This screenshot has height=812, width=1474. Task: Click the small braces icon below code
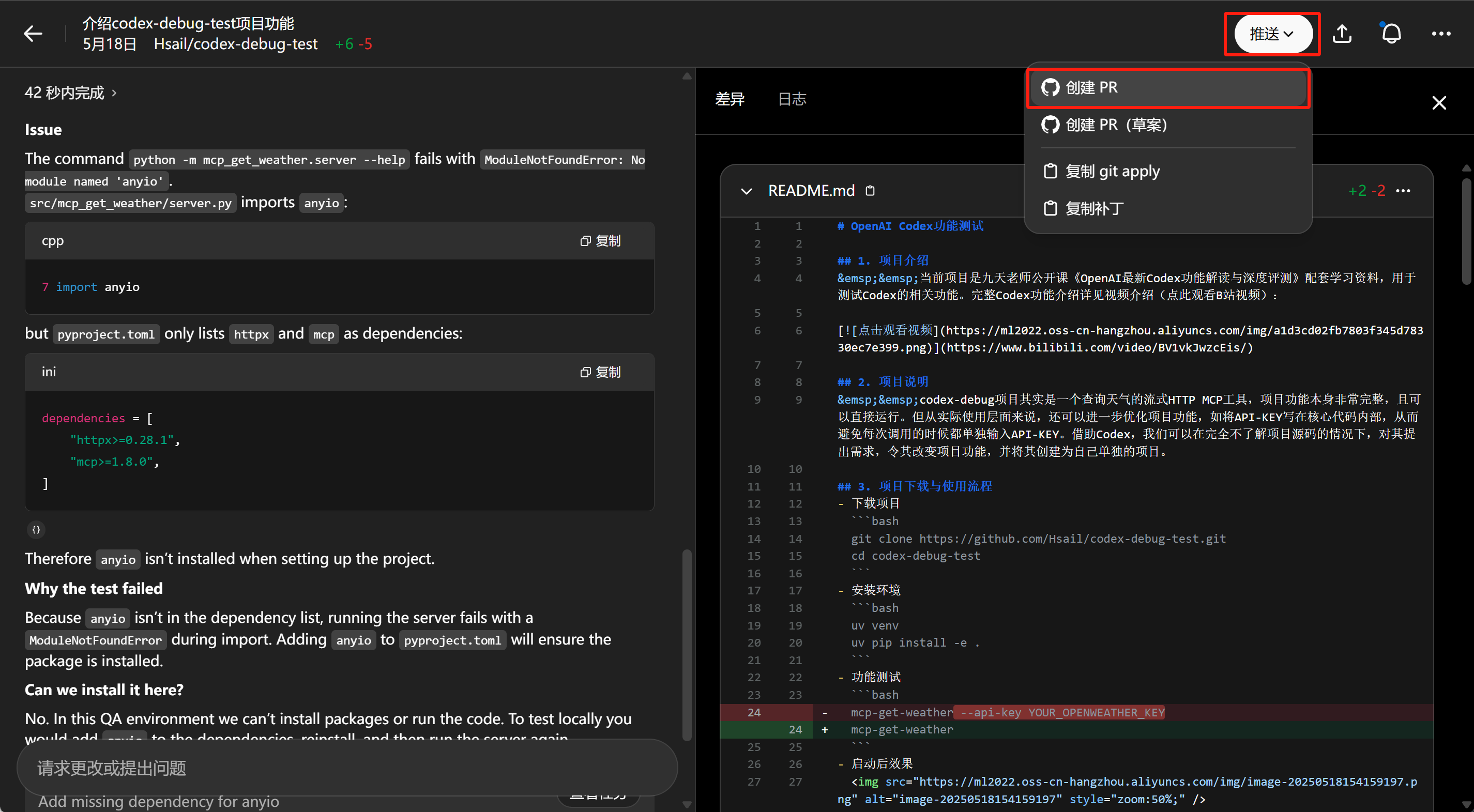pos(36,530)
